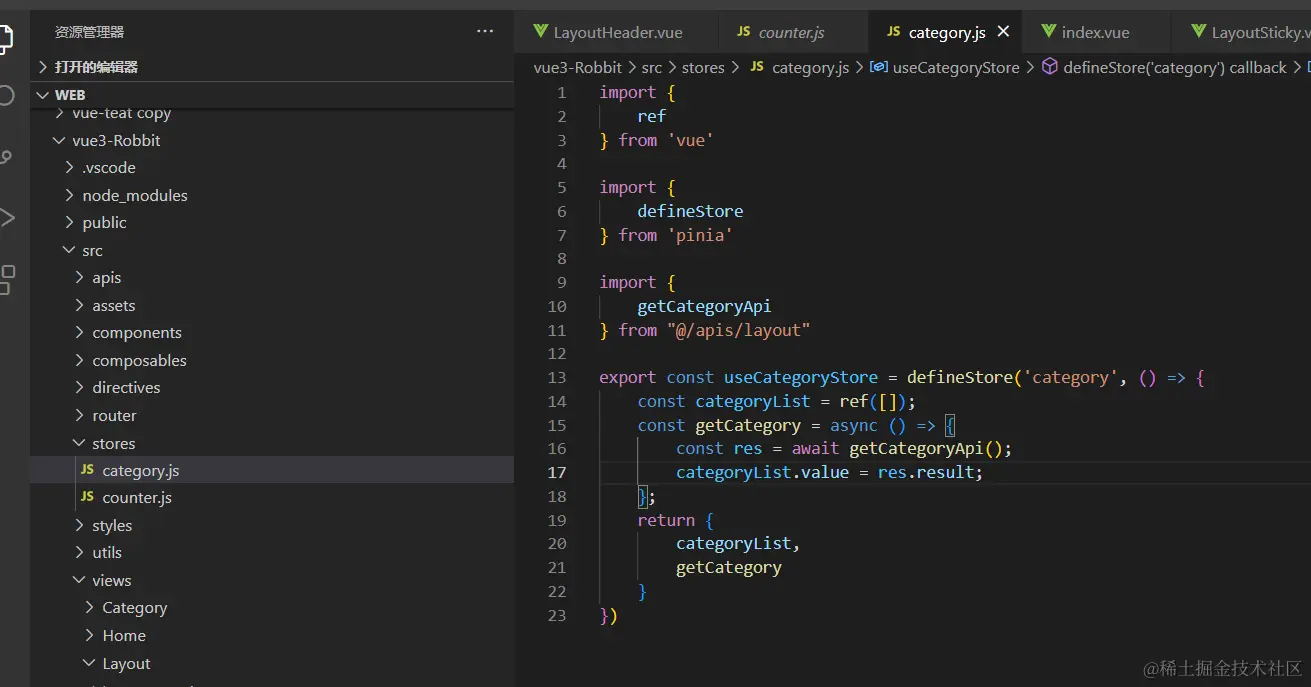This screenshot has height=687, width=1311.
Task: Collapse the WEB workspace root section
Action: [x=69, y=95]
